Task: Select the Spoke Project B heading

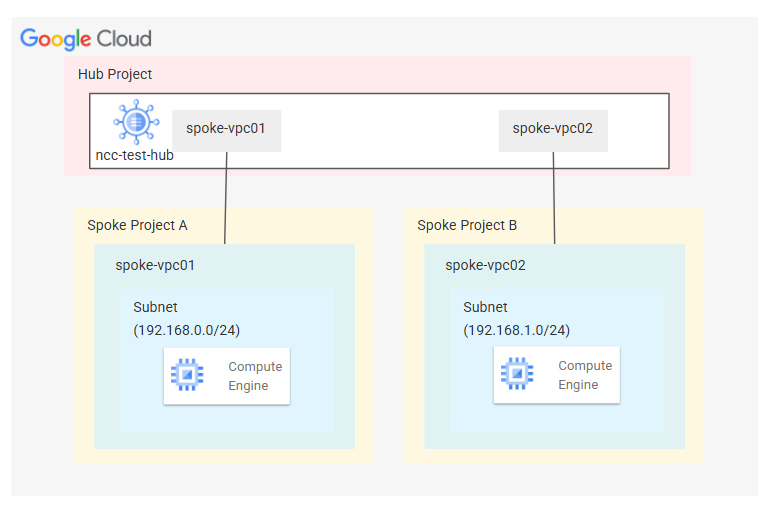Action: pos(467,225)
